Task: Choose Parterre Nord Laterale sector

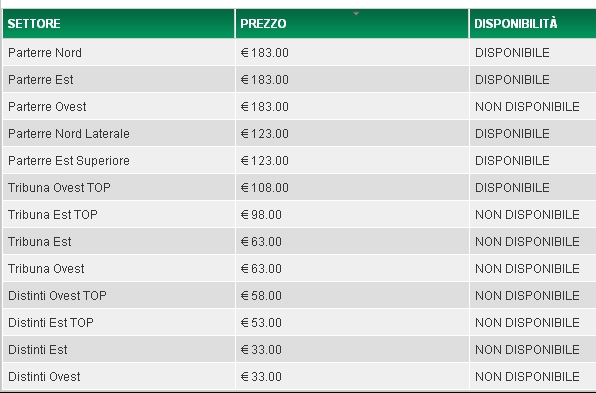Action: [x=69, y=134]
